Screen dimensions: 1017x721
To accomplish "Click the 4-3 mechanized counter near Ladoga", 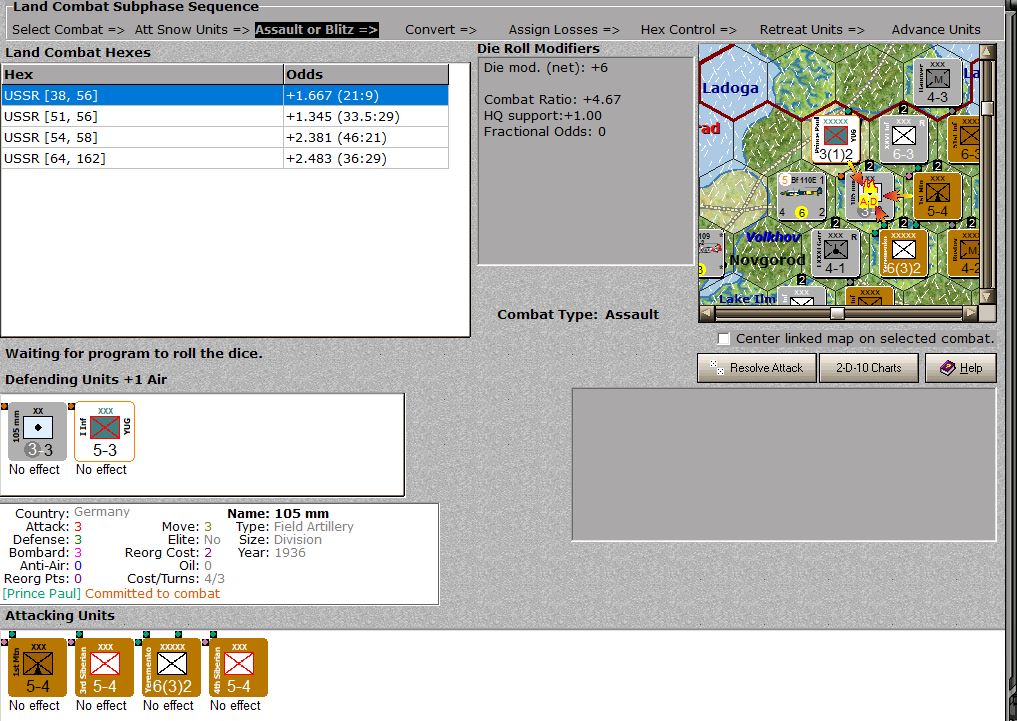I will tap(937, 82).
